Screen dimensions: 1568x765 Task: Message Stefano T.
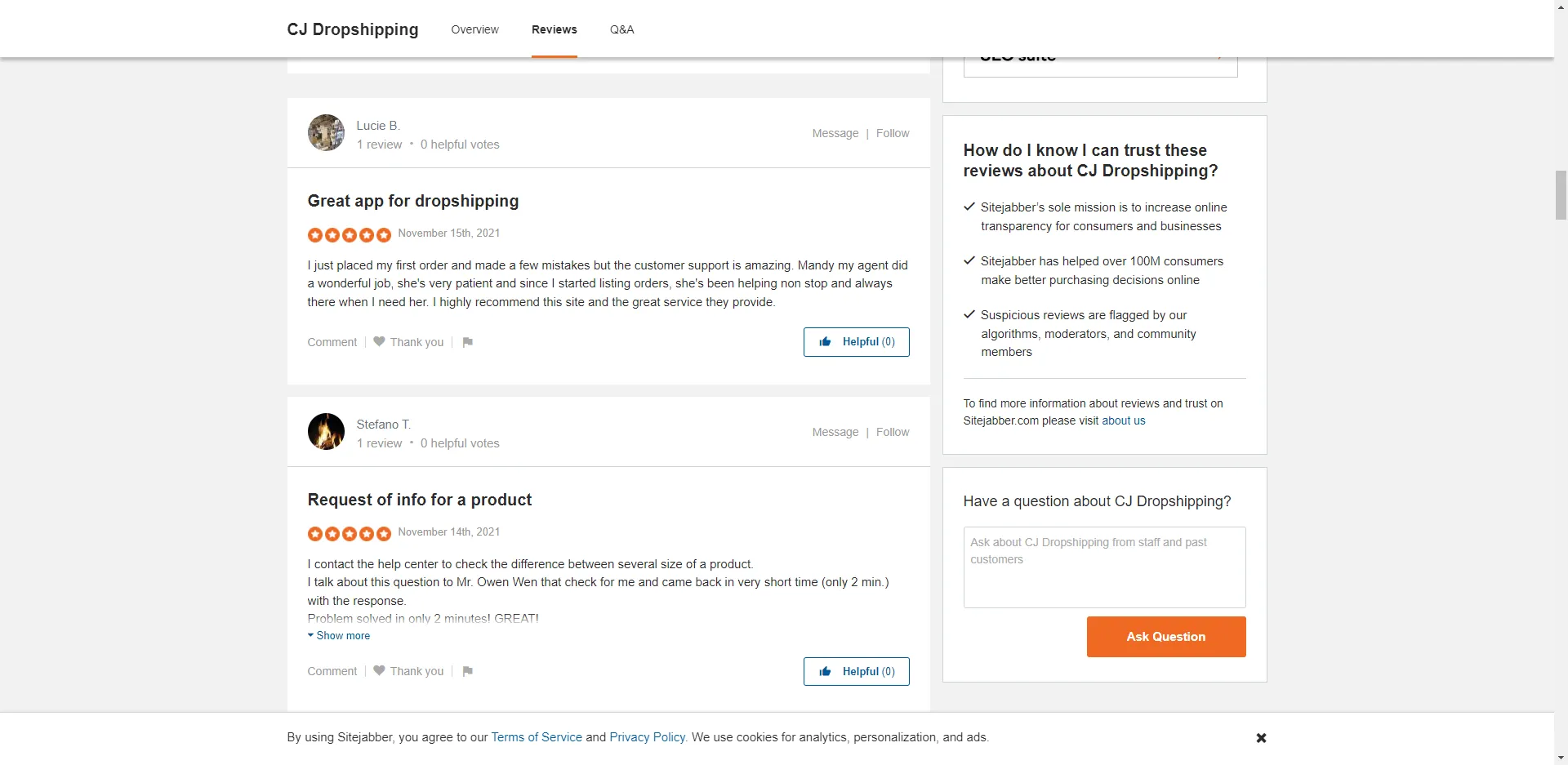tap(835, 432)
